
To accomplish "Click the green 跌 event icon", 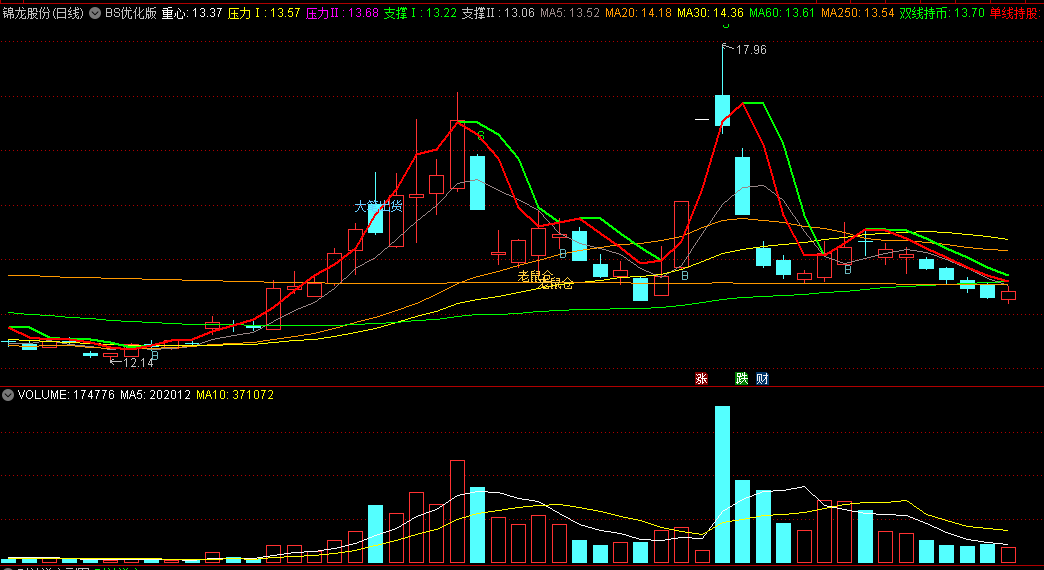I will coord(742,378).
